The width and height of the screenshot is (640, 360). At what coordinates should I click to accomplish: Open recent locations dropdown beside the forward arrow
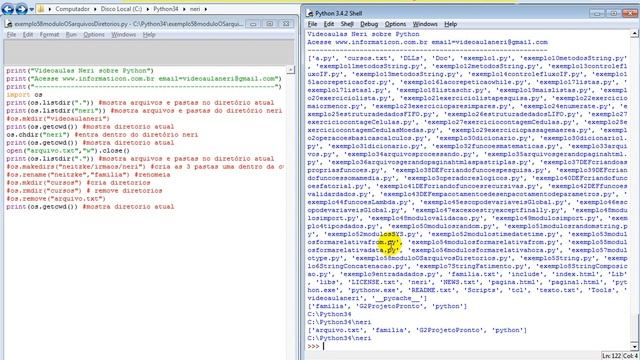(31, 9)
